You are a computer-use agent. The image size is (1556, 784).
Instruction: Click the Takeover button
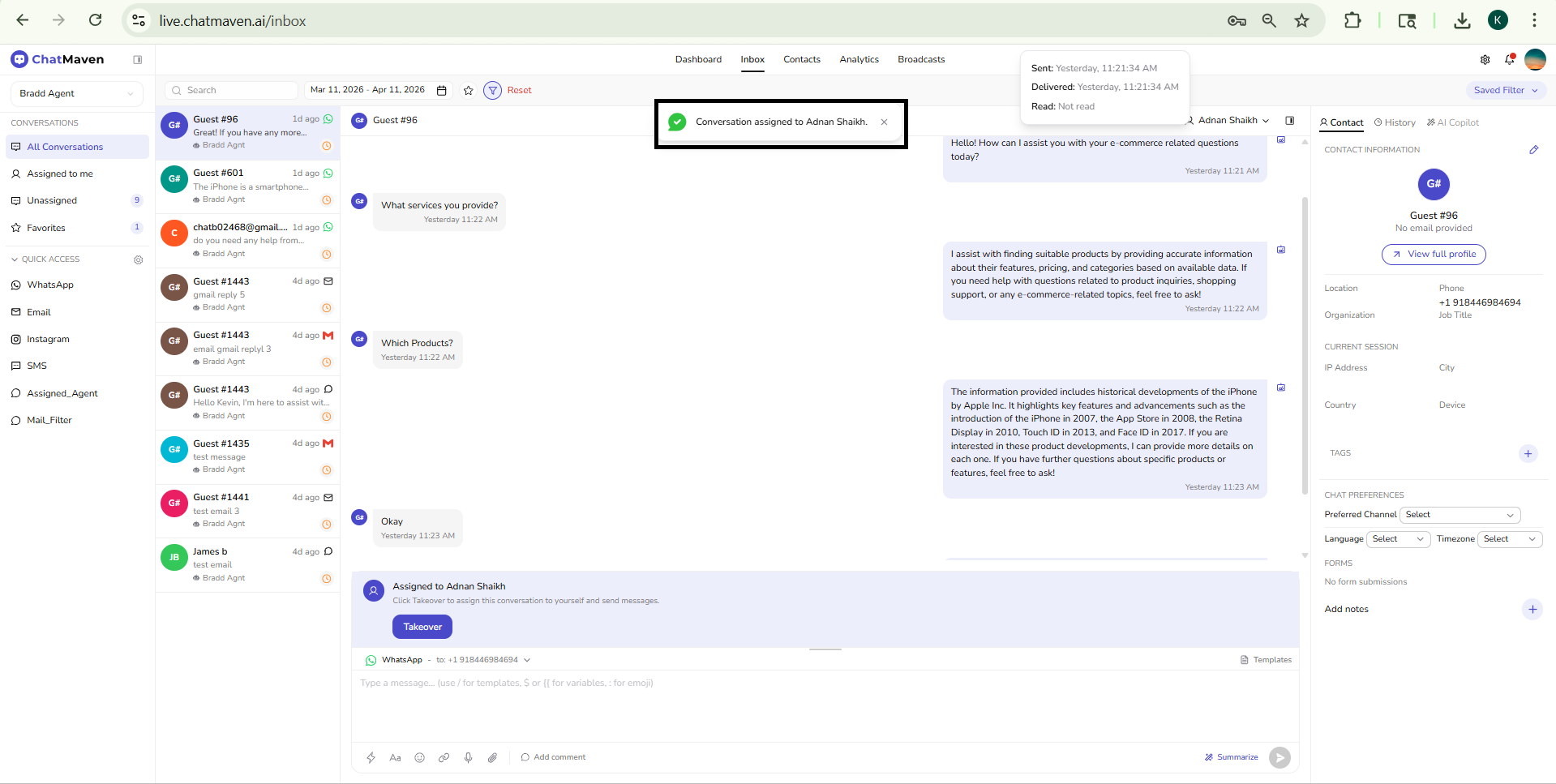[422, 626]
